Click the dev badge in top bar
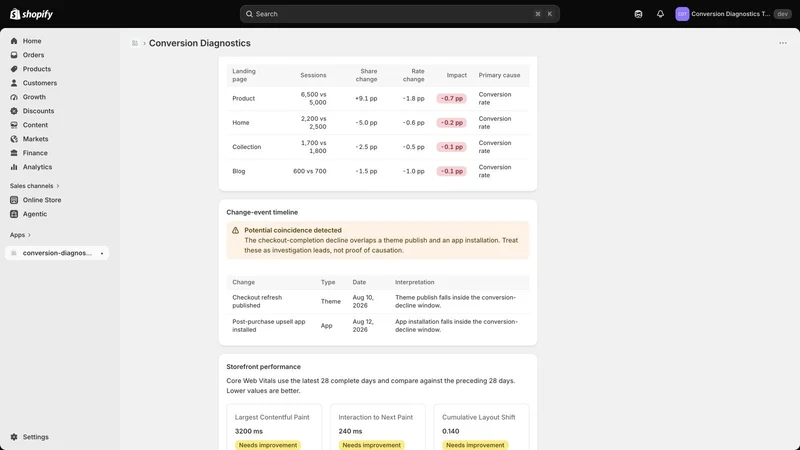The image size is (800, 450). coord(783,14)
